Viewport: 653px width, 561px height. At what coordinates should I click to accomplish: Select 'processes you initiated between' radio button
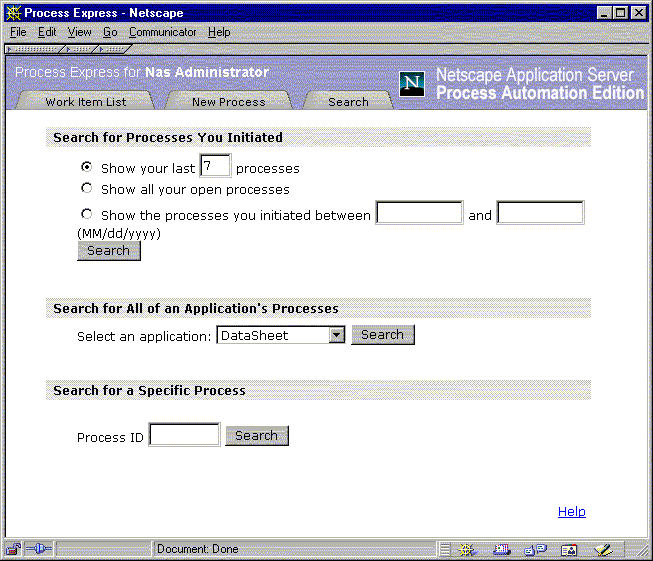click(87, 214)
